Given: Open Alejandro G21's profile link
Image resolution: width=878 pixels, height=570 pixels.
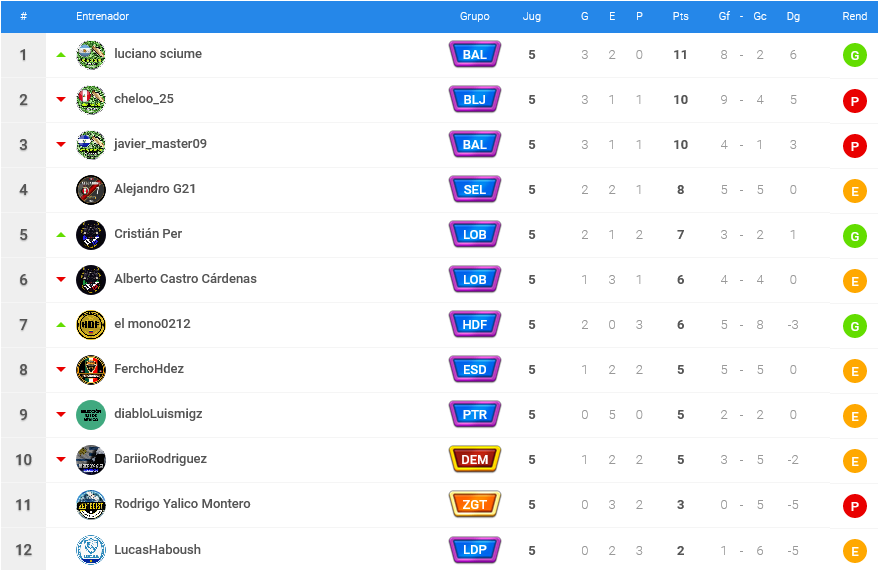Looking at the screenshot, I should click(155, 189).
